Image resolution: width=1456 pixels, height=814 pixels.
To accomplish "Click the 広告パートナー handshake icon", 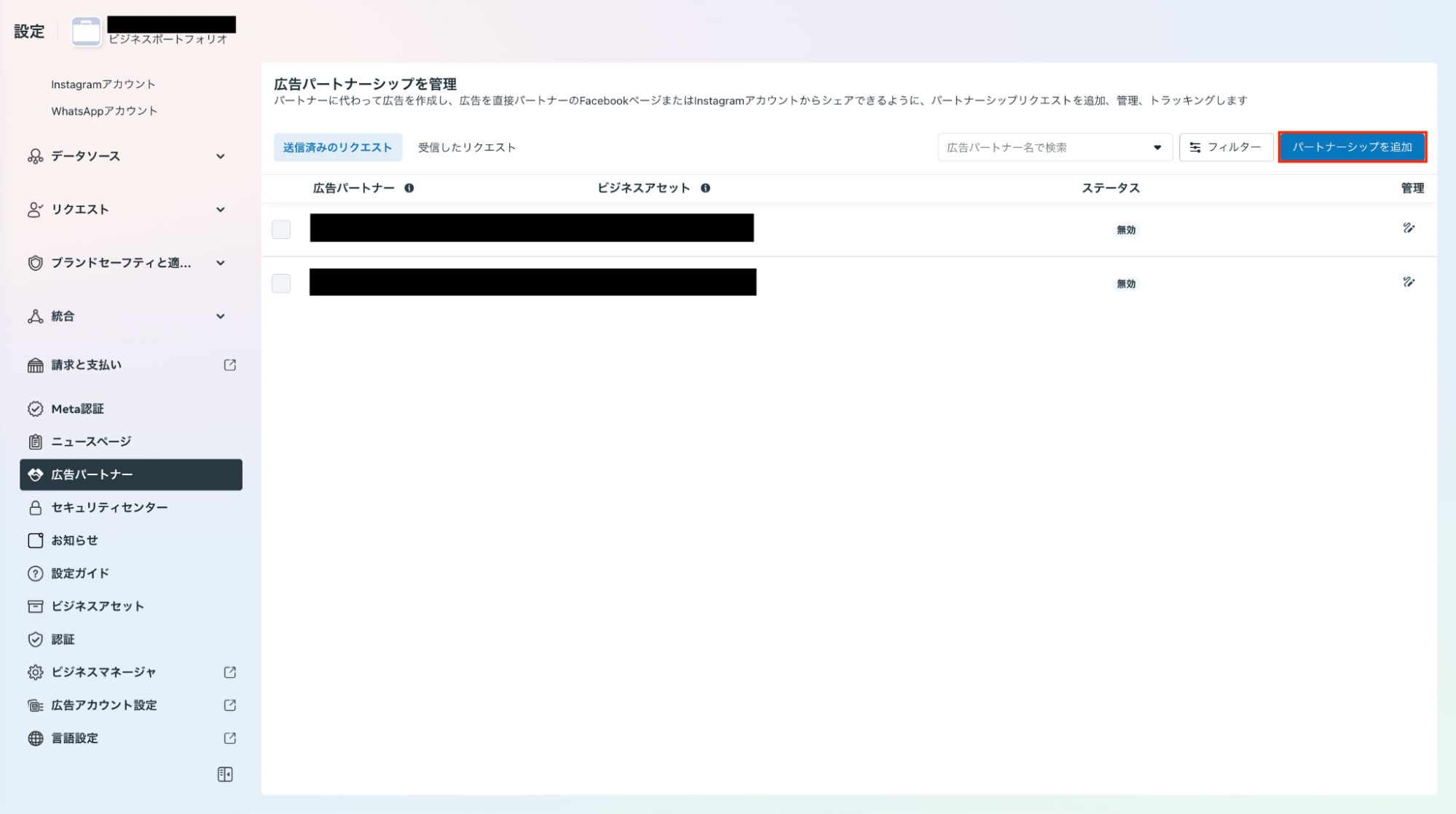I will [35, 474].
